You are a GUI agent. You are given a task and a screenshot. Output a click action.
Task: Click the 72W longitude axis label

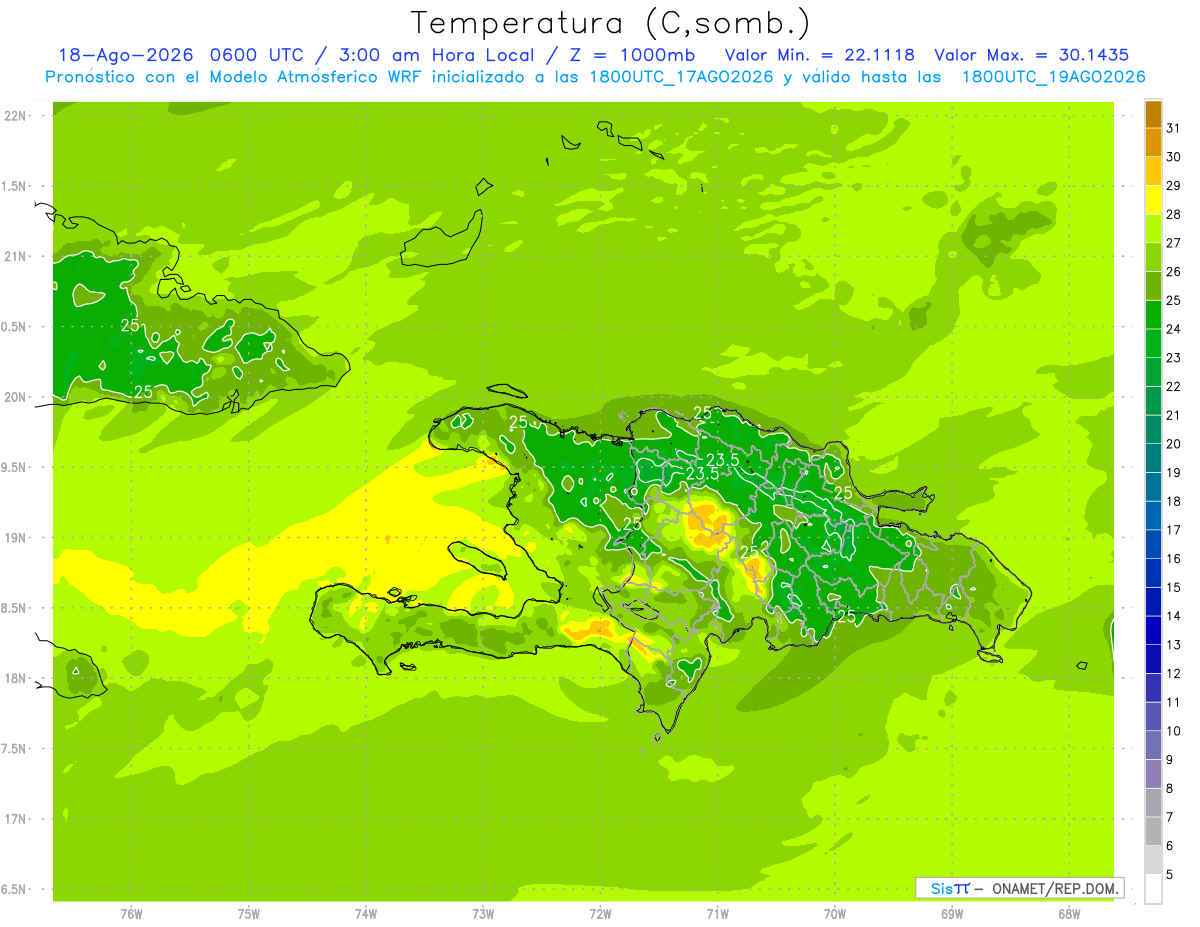point(600,913)
